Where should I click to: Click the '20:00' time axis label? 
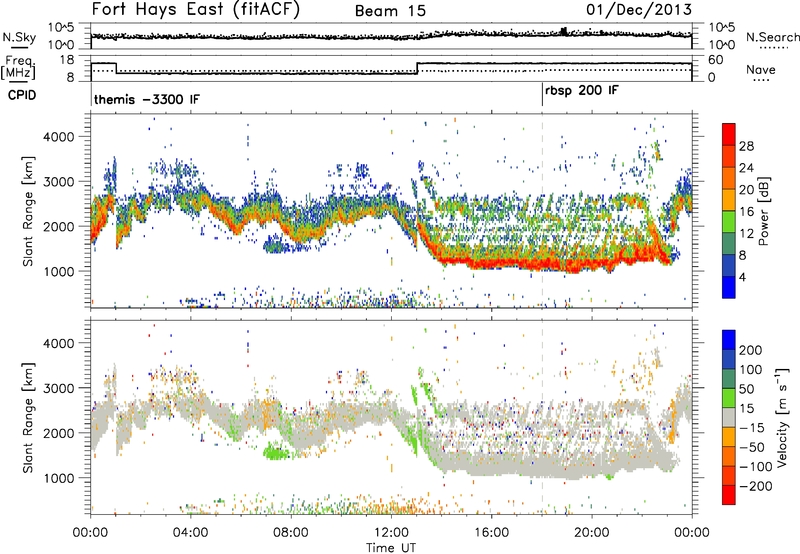tap(591, 533)
